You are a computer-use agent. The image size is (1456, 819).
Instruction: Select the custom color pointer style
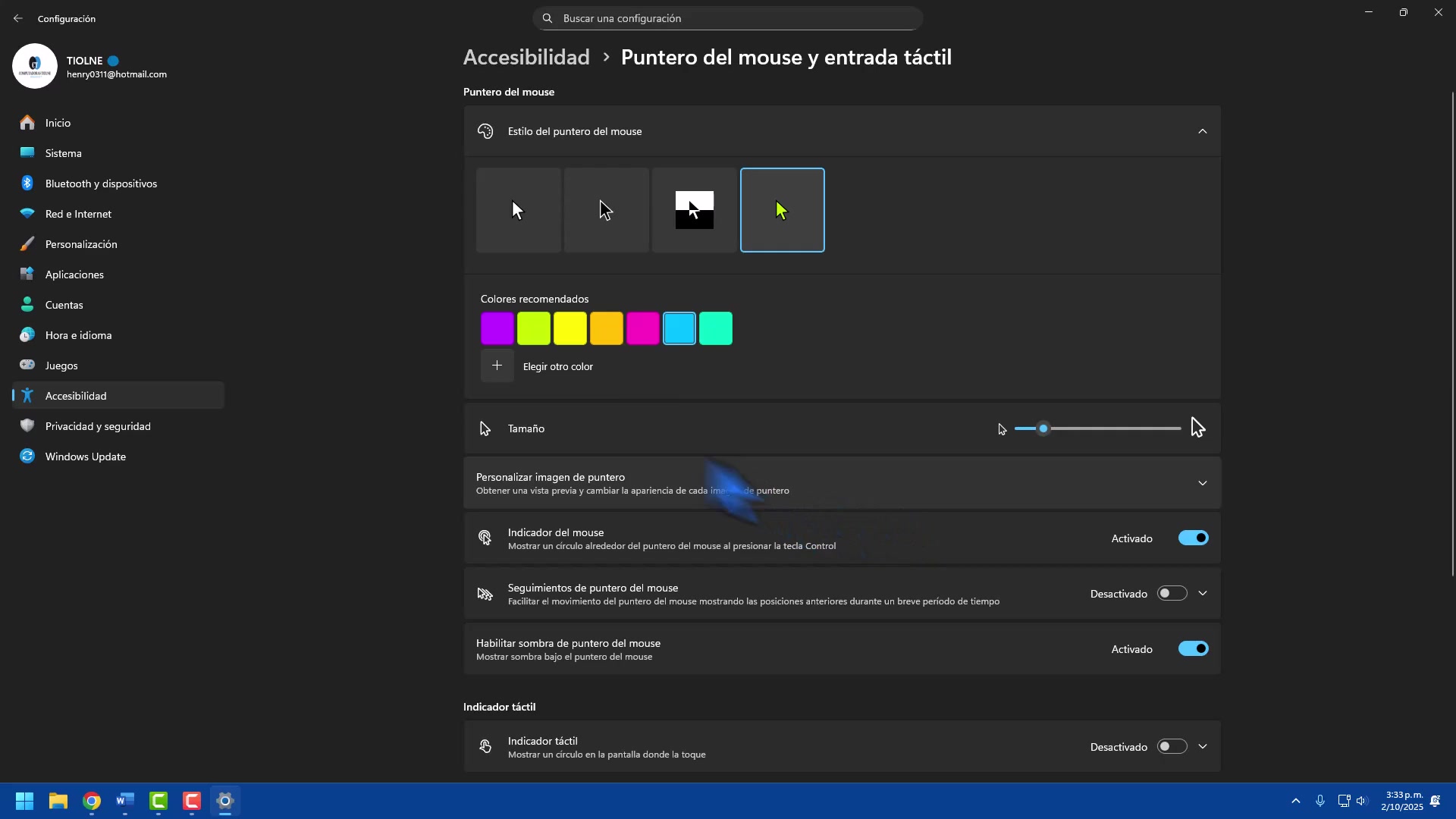[x=783, y=210]
